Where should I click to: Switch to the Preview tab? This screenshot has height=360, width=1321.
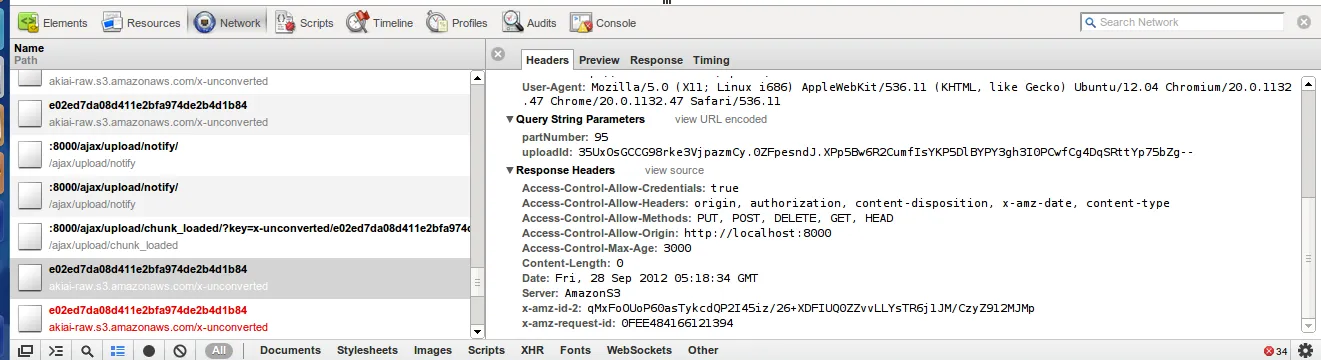point(599,60)
